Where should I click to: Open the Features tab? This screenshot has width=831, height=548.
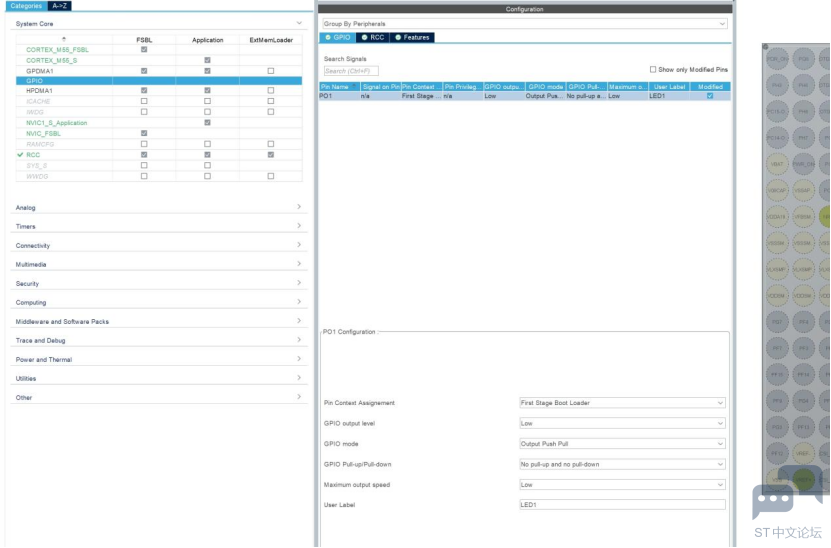click(412, 38)
